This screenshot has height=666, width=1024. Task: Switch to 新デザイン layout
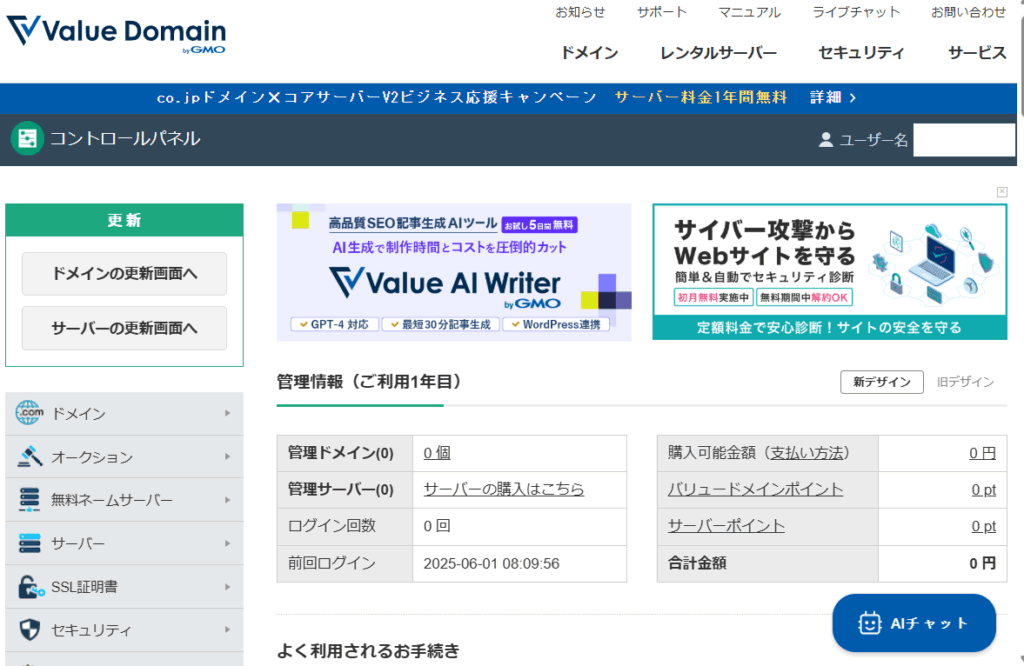[x=882, y=382]
